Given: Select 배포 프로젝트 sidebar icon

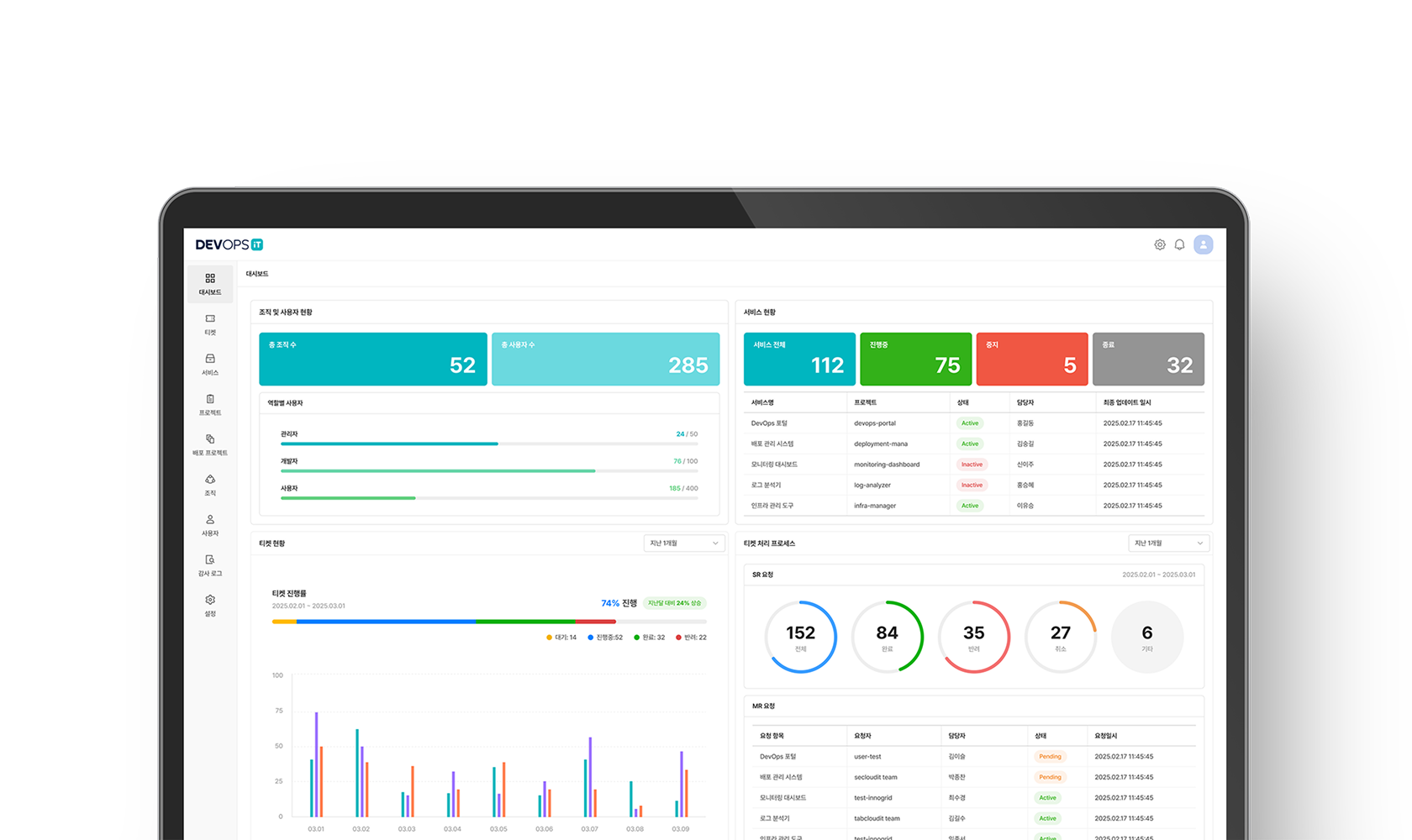Looking at the screenshot, I should pyautogui.click(x=210, y=445).
